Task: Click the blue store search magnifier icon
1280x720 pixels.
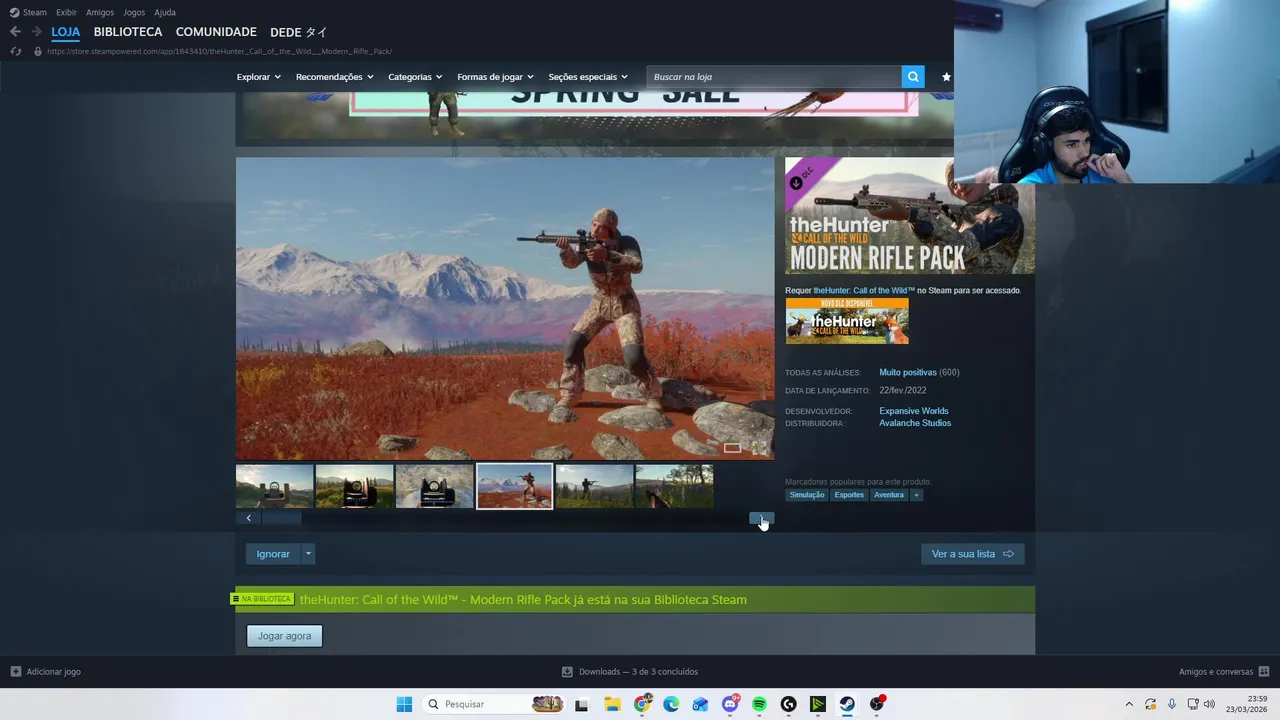Action: click(912, 77)
